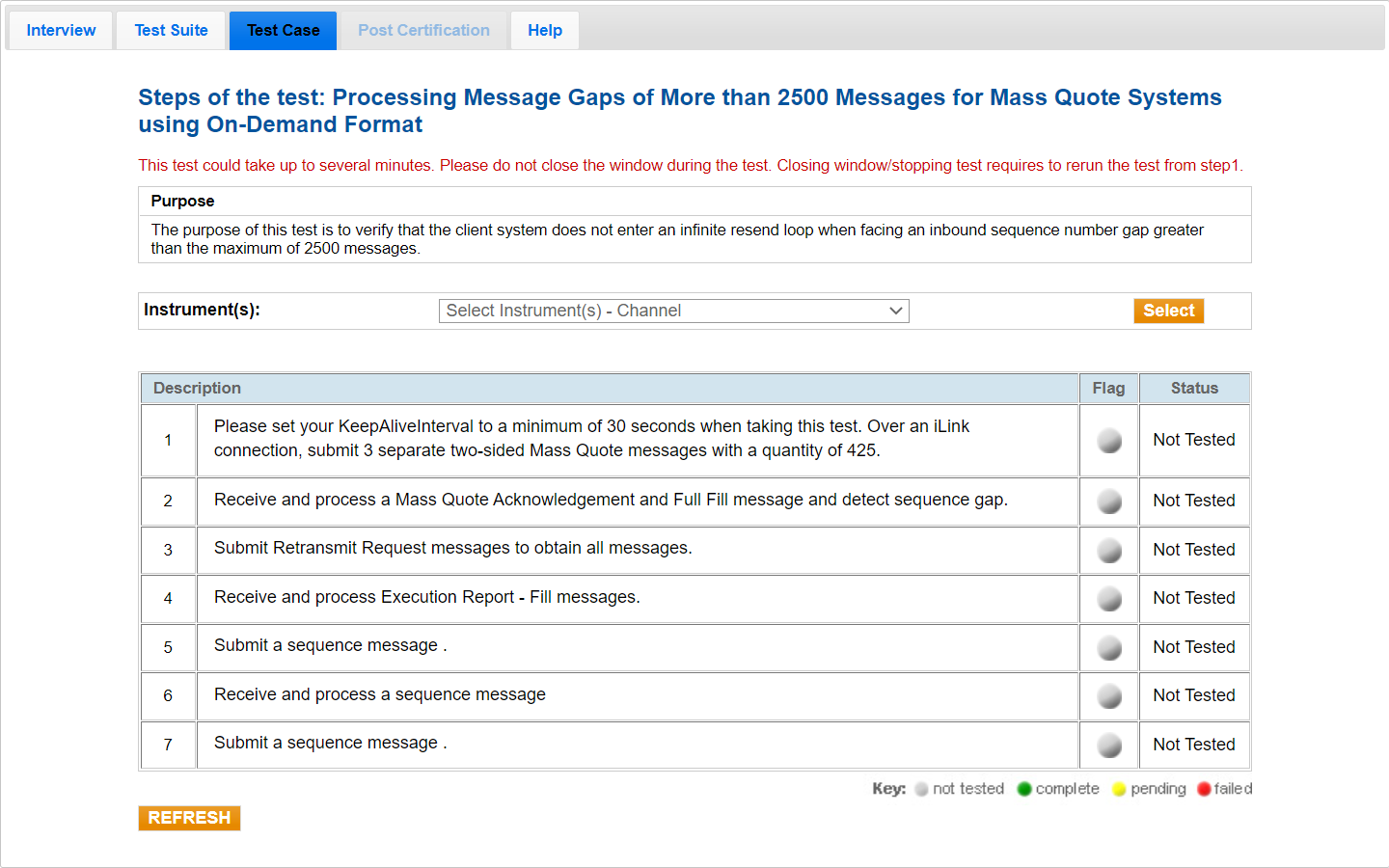
Task: Click the Not Tested status for step 1
Action: [x=1193, y=440]
